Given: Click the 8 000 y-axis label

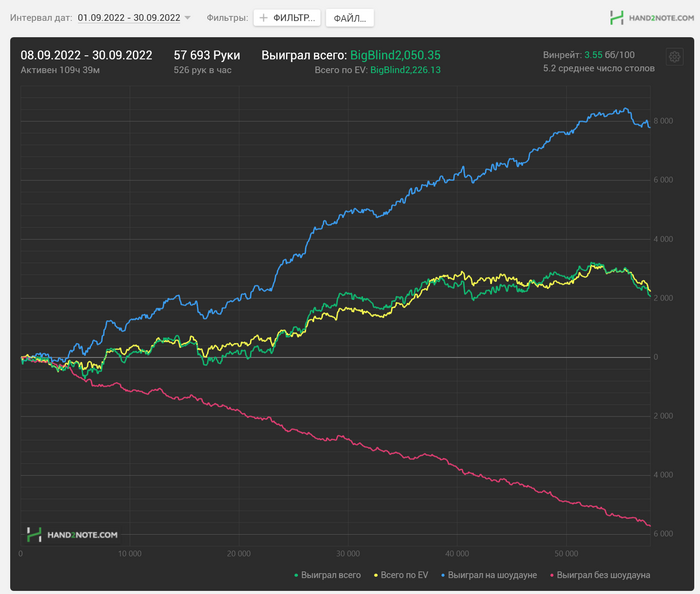Looking at the screenshot, I should click(x=663, y=121).
